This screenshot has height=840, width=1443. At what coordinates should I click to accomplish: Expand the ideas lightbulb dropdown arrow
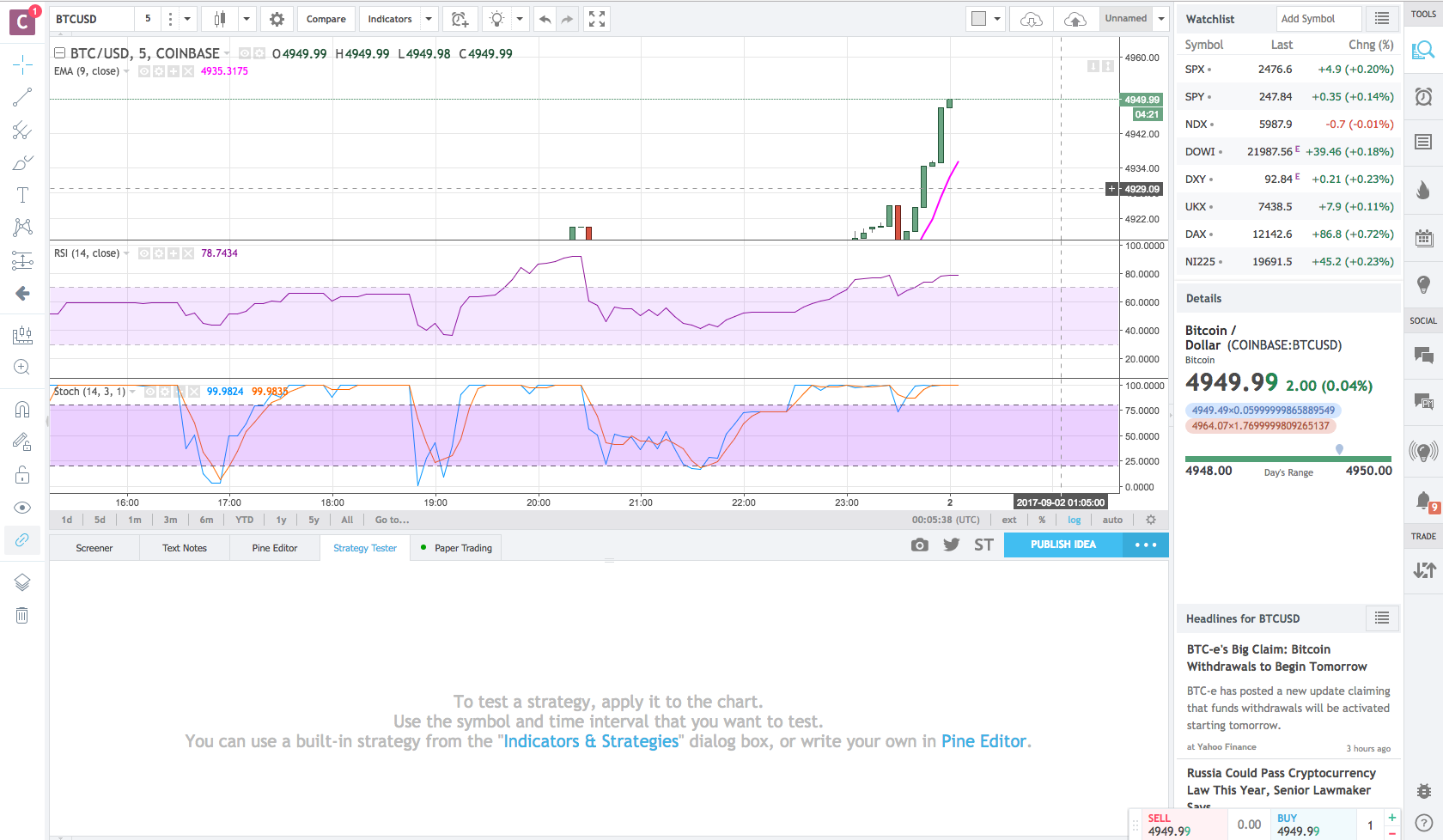pos(520,19)
